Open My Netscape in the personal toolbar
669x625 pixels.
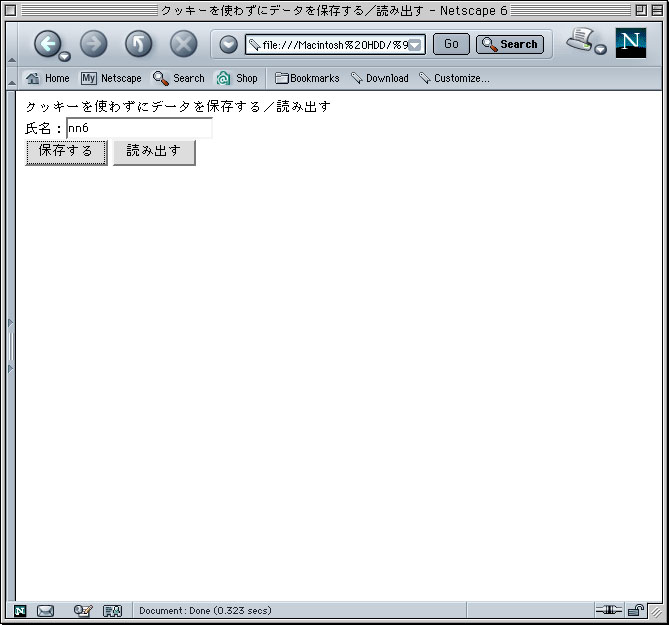[x=111, y=78]
